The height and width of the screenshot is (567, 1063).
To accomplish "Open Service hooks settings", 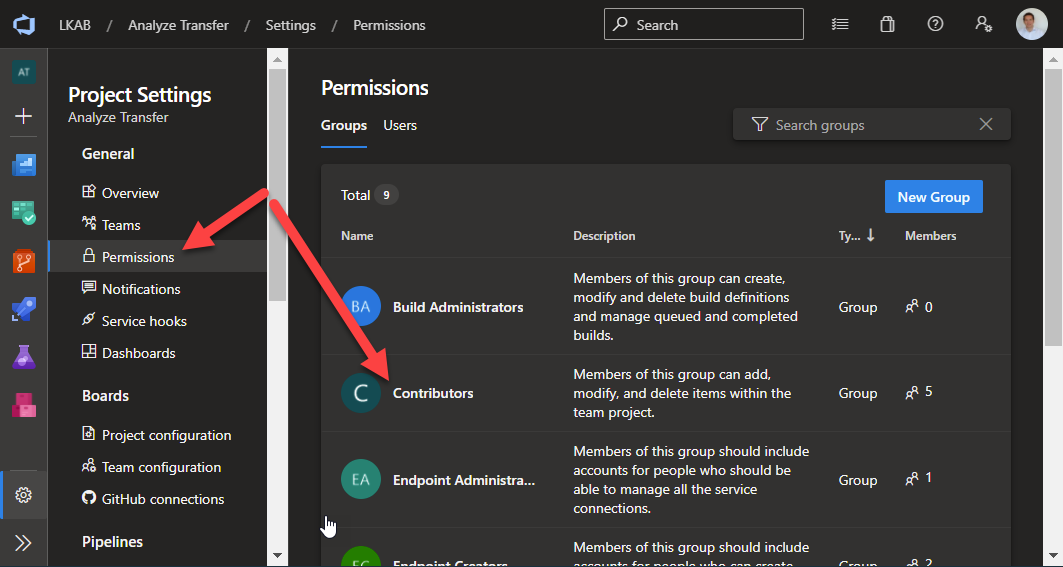I will [144, 321].
